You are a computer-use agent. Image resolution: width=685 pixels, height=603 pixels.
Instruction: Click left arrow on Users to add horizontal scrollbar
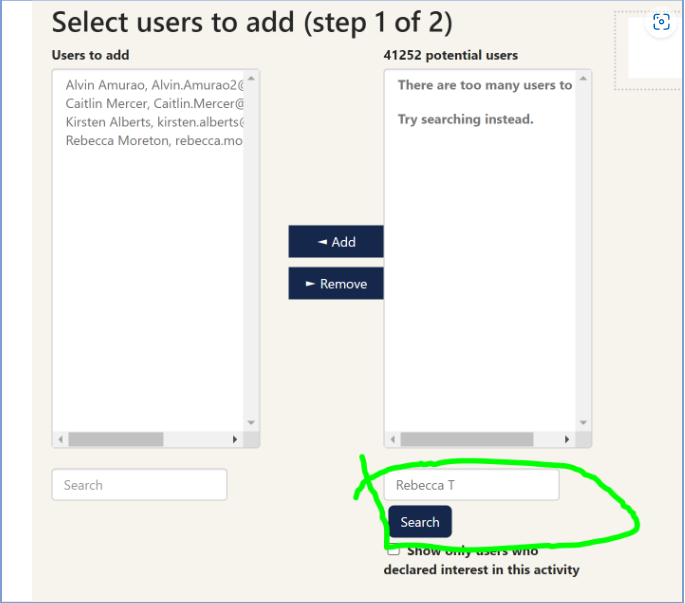point(61,439)
